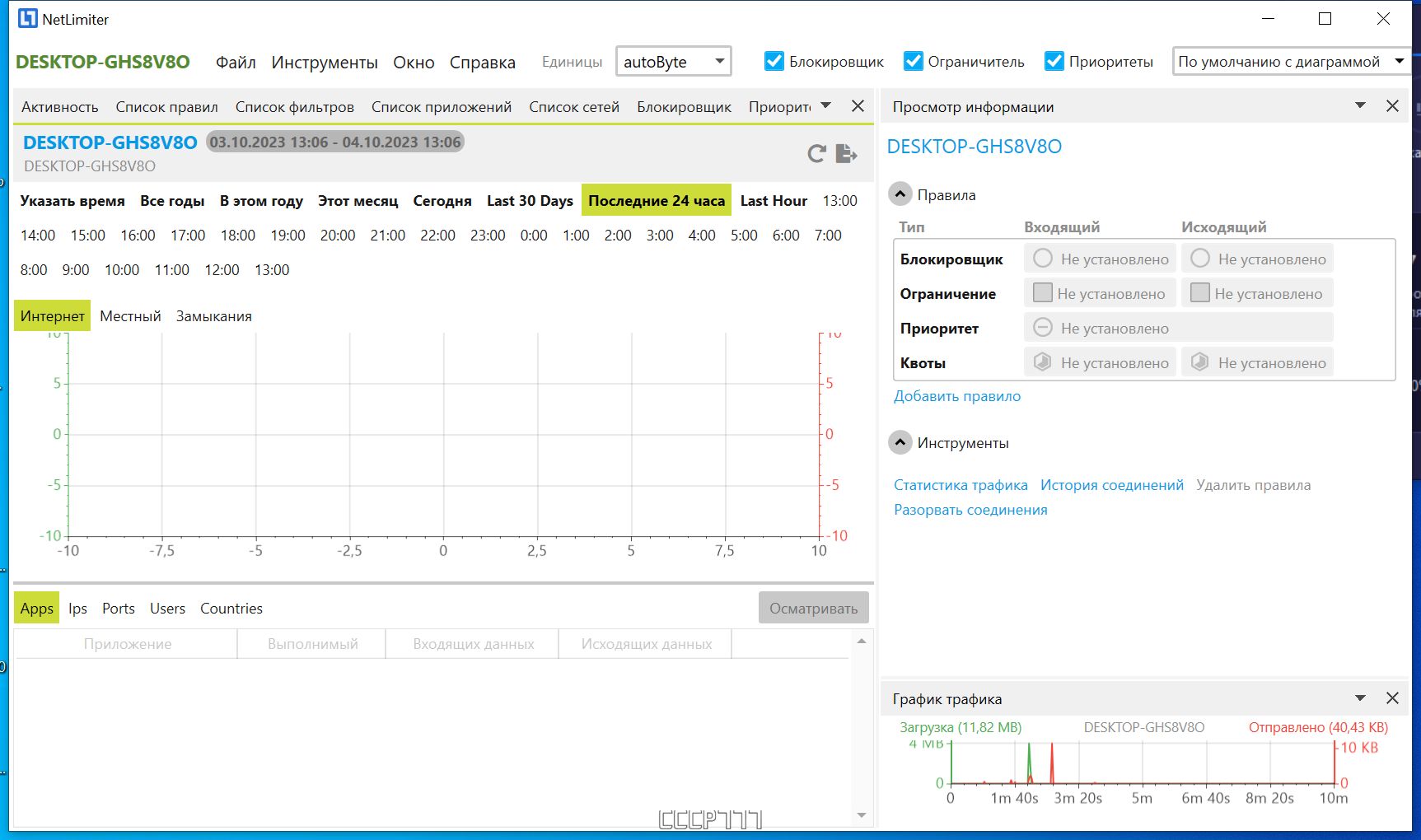Click apps list scrollbar up arrow
Viewport: 1421px width, 840px height.
(862, 641)
